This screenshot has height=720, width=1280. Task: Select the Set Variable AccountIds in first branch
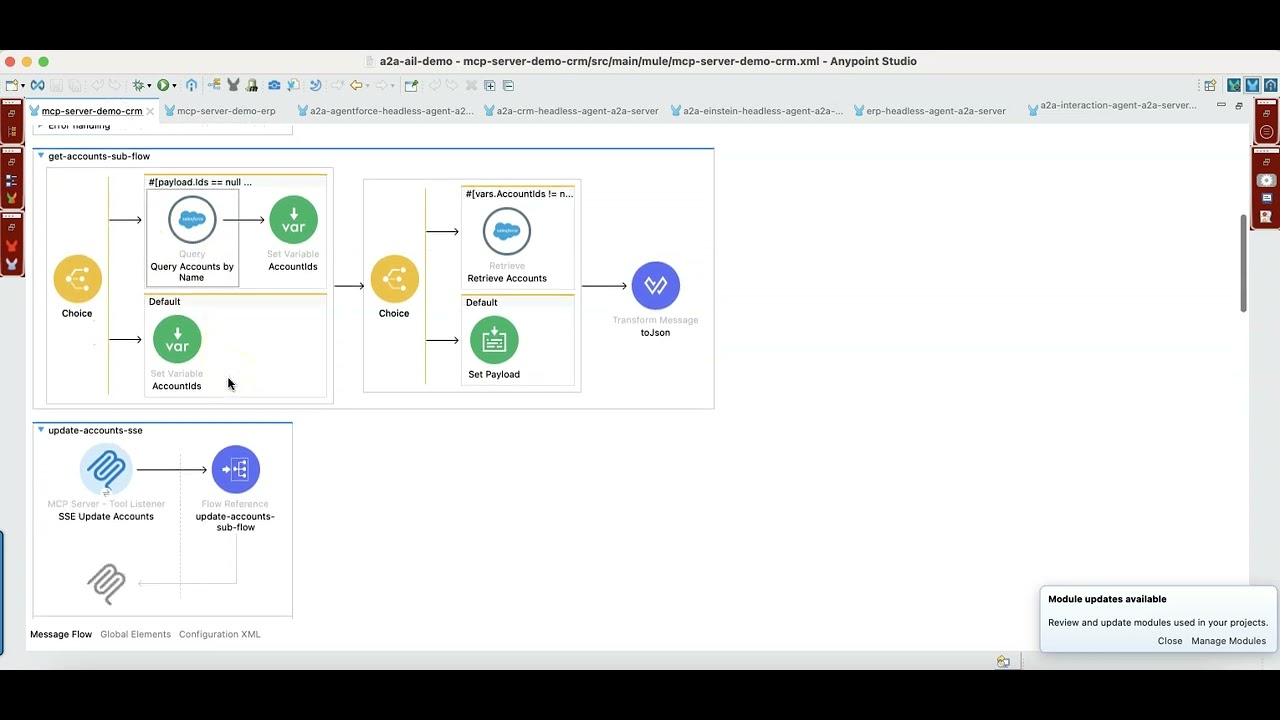coord(293,220)
